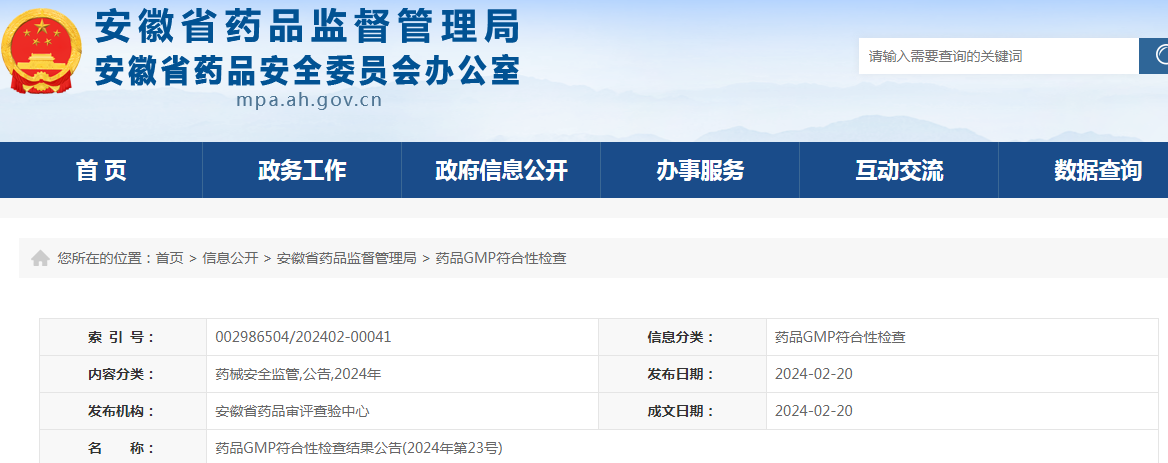
Task: Open the 首页 navigation tab
Action: [x=101, y=170]
